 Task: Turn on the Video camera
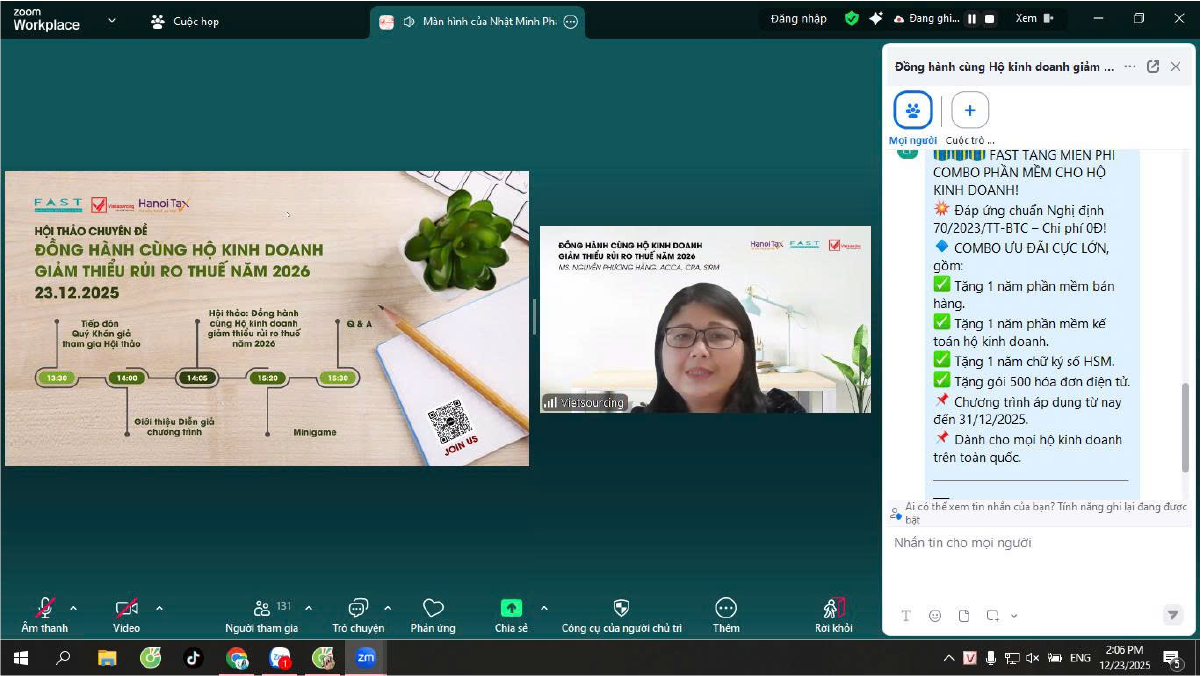126,608
